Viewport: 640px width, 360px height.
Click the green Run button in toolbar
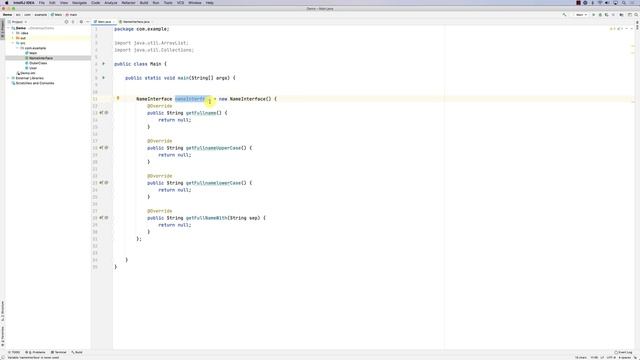point(593,15)
